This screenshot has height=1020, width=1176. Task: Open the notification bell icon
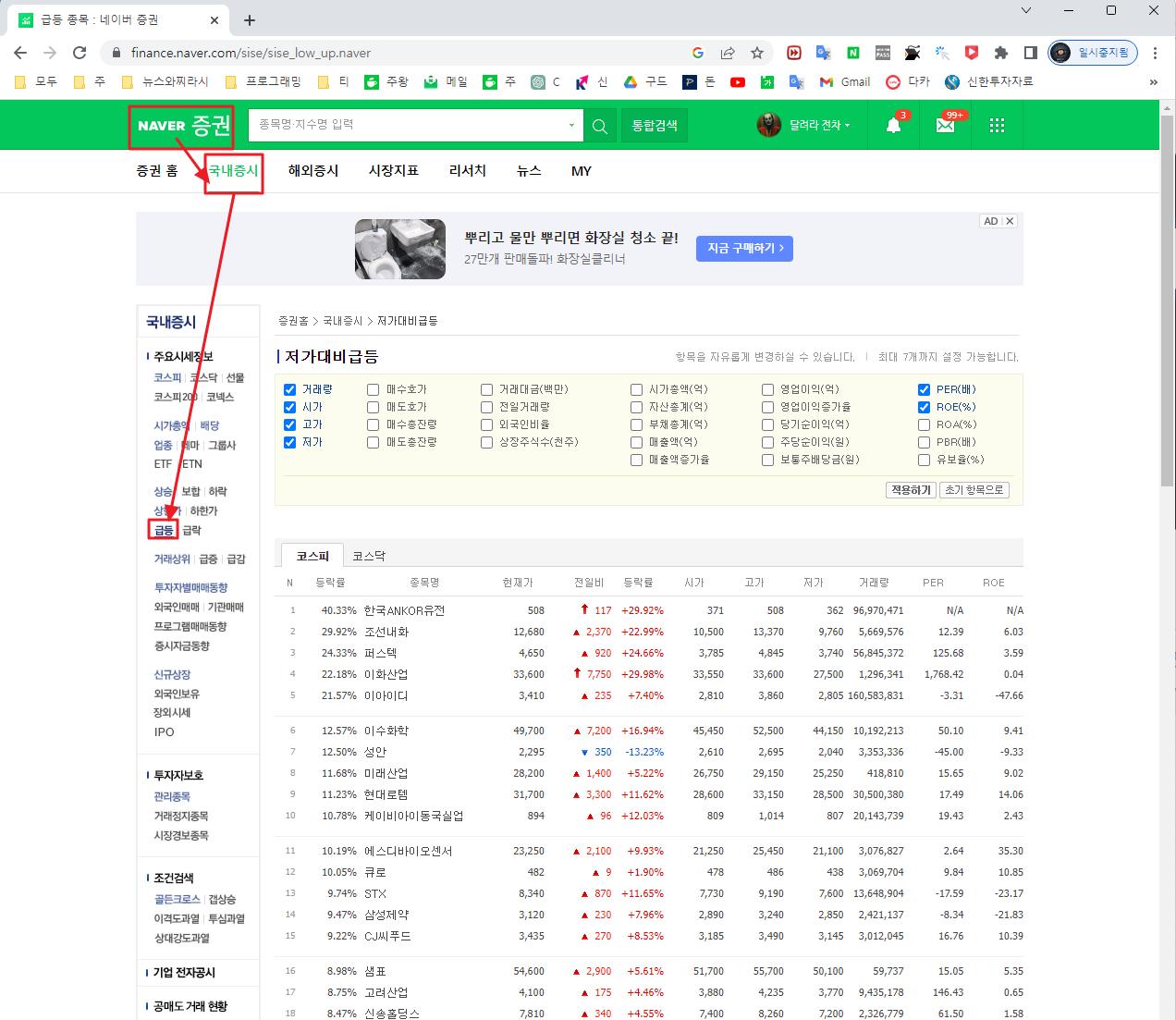click(x=894, y=125)
